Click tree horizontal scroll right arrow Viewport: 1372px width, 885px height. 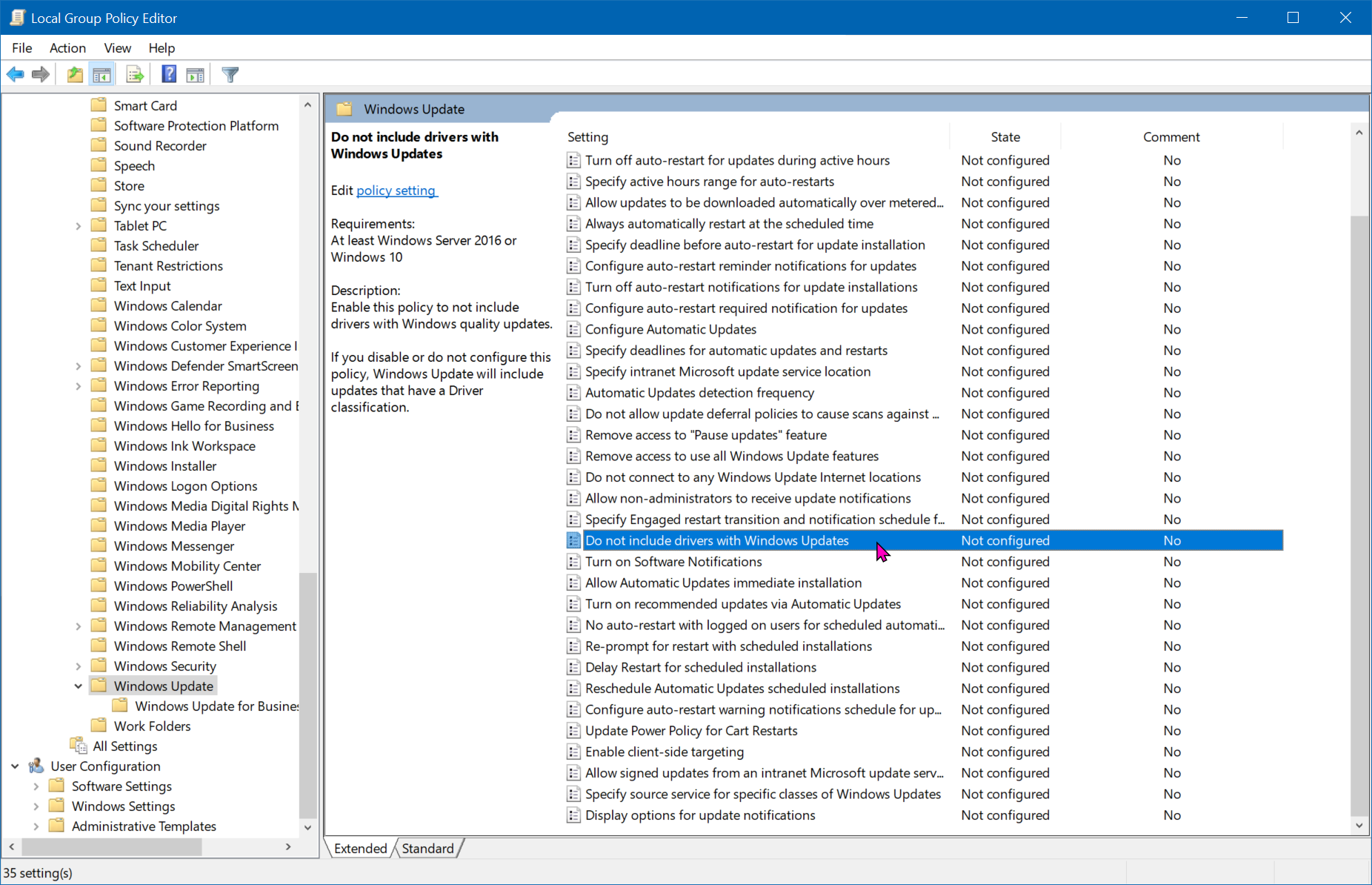tap(288, 846)
